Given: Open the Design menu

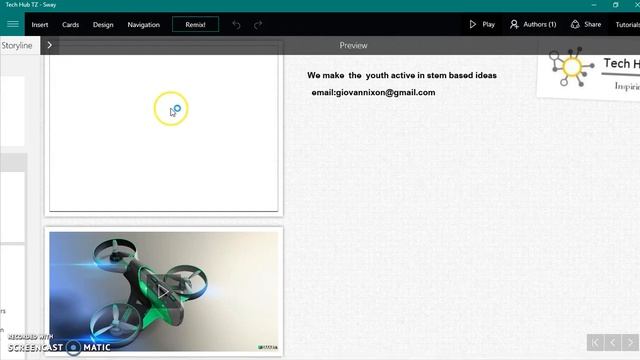Looking at the screenshot, I should 103,24.
